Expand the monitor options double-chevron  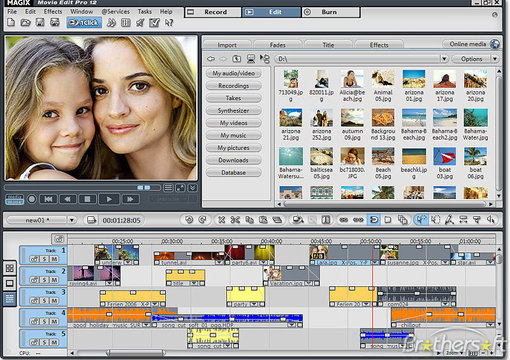193,188
